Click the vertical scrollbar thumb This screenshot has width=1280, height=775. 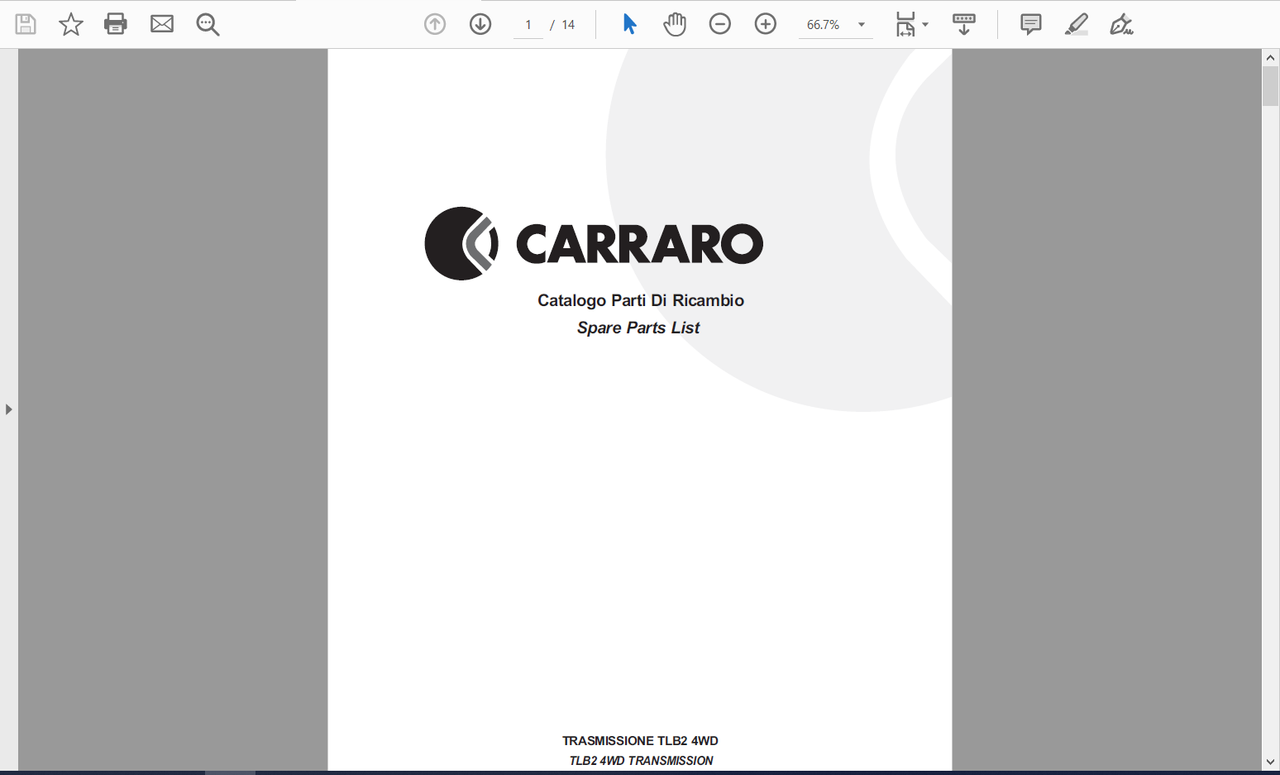[x=1270, y=85]
